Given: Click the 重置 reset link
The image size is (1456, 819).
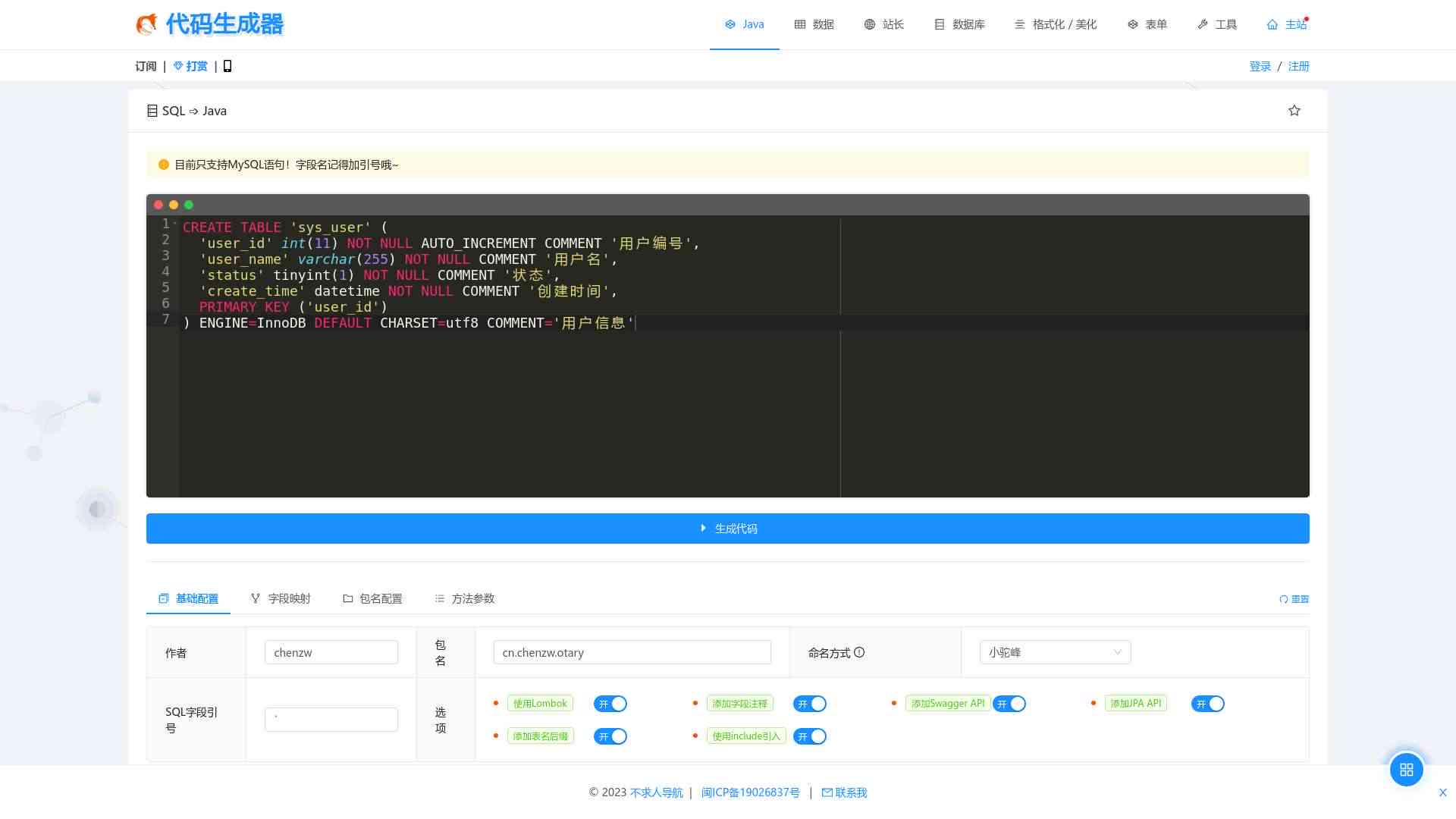Looking at the screenshot, I should pyautogui.click(x=1294, y=599).
